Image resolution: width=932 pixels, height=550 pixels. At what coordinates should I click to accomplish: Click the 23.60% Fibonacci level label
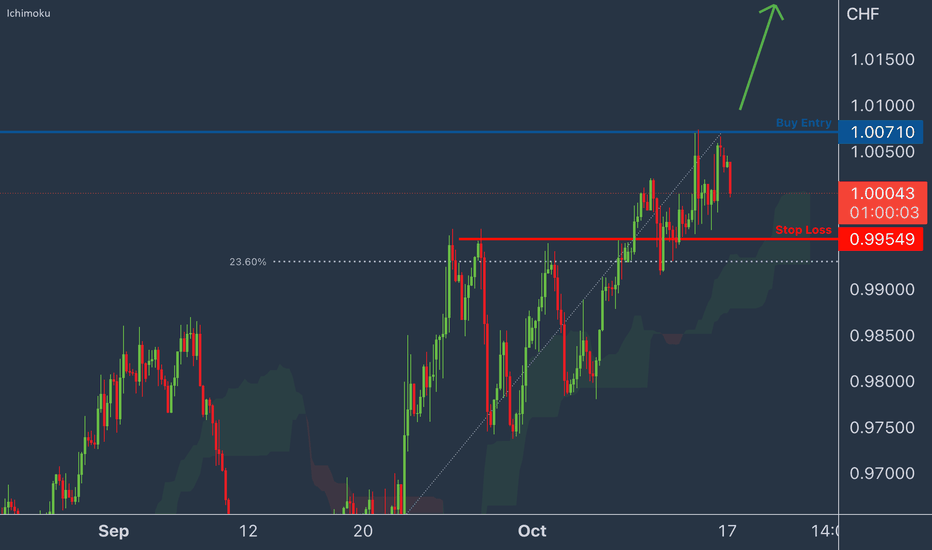[x=248, y=262]
